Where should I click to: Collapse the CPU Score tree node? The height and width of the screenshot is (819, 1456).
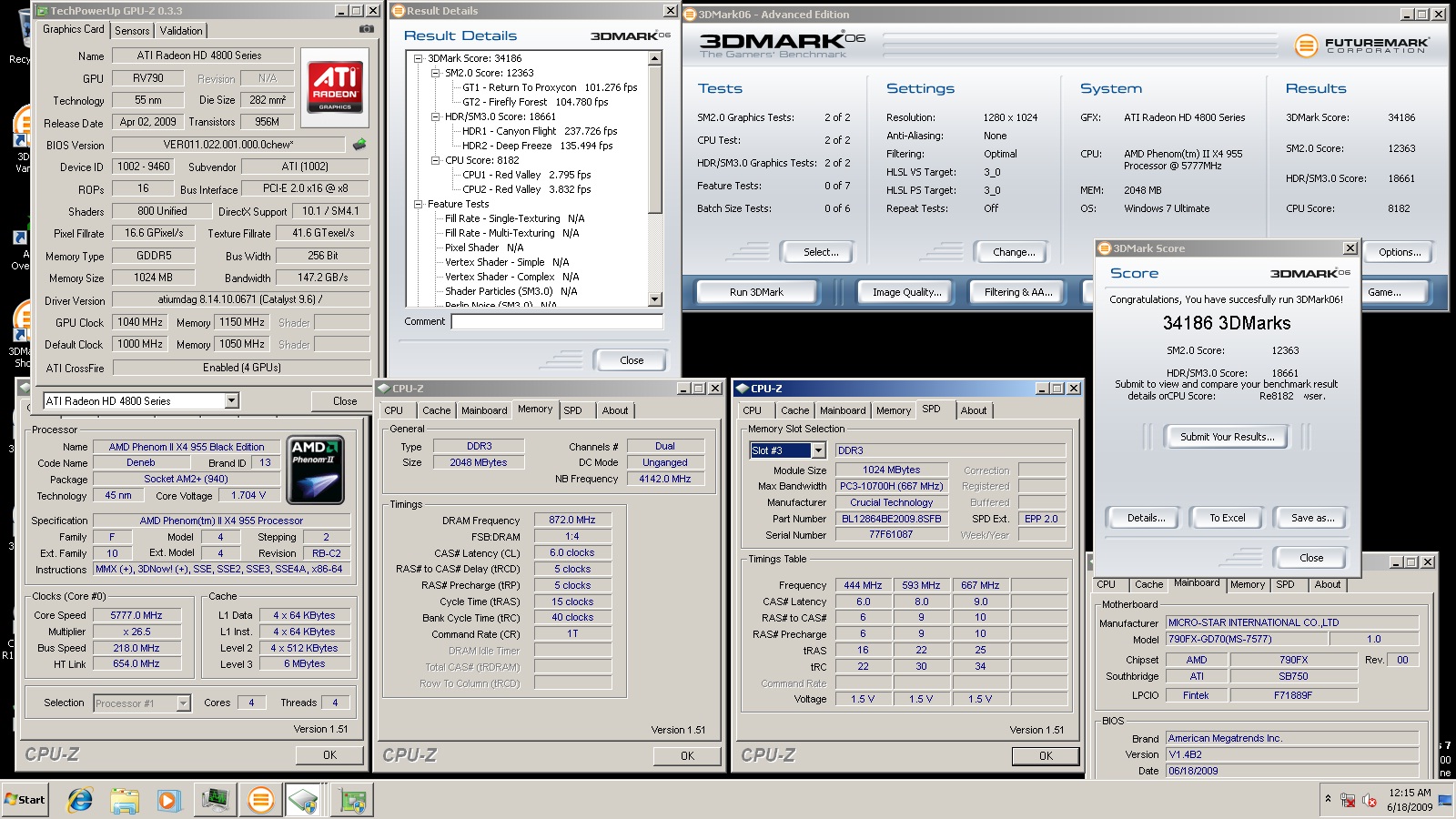(x=436, y=160)
